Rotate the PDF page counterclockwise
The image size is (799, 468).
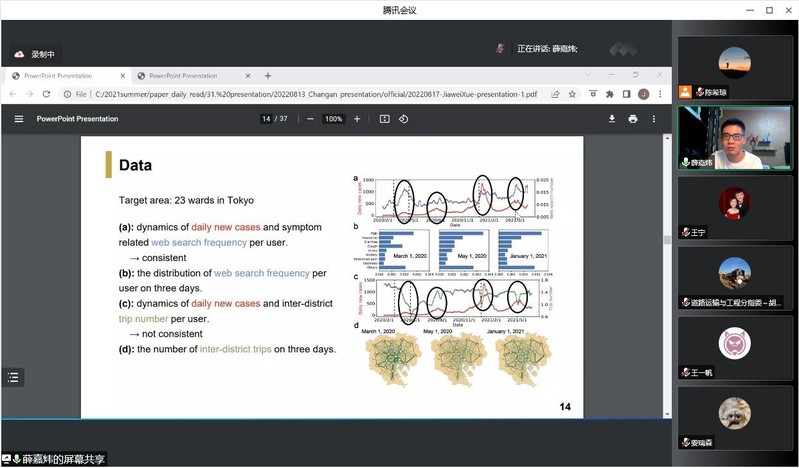[404, 118]
